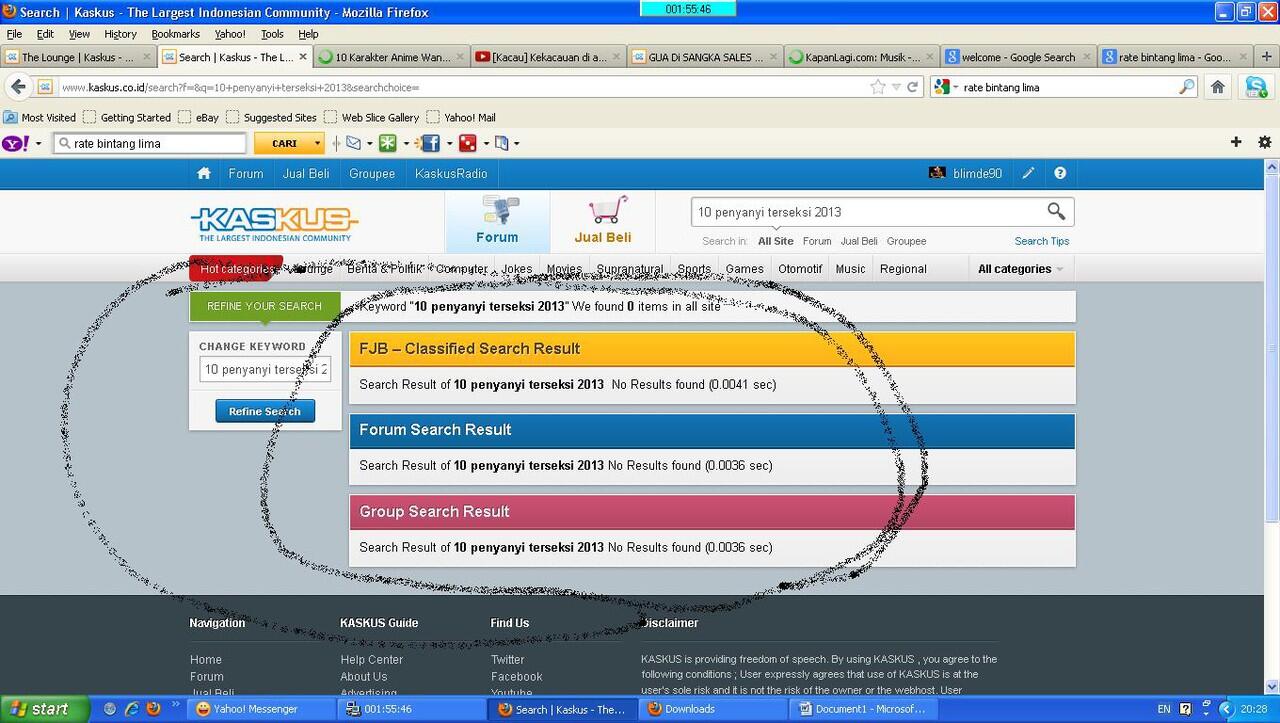Go back with the browser Back arrow

point(18,87)
